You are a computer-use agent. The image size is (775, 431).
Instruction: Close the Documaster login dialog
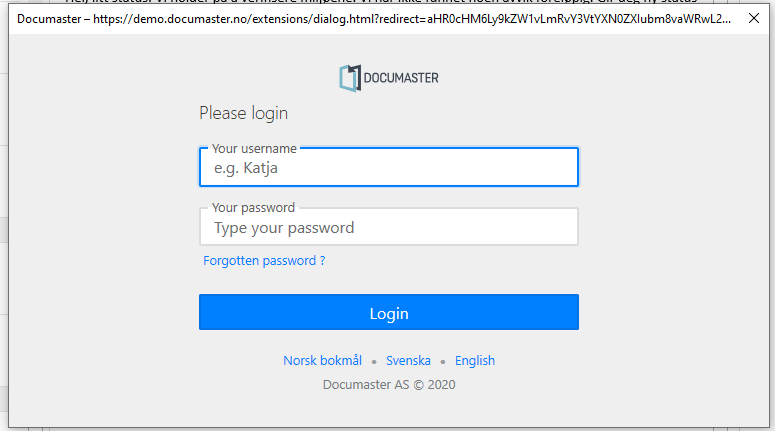(x=753, y=19)
